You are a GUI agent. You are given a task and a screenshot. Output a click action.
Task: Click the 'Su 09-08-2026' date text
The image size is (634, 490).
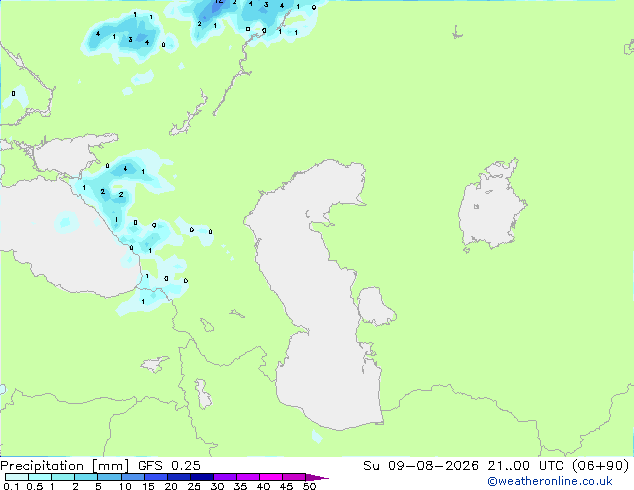[421, 466]
